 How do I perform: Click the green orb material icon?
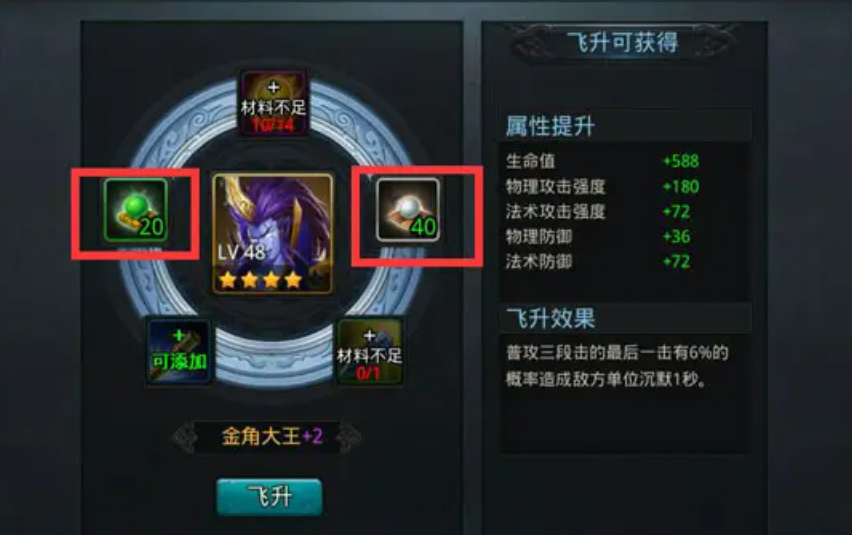(136, 210)
